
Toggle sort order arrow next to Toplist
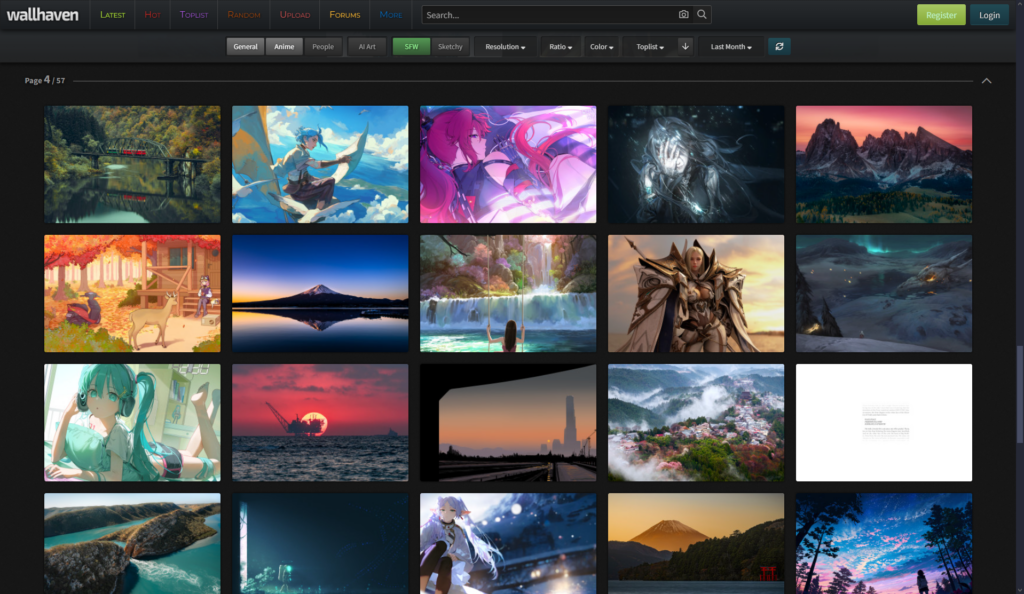[685, 46]
